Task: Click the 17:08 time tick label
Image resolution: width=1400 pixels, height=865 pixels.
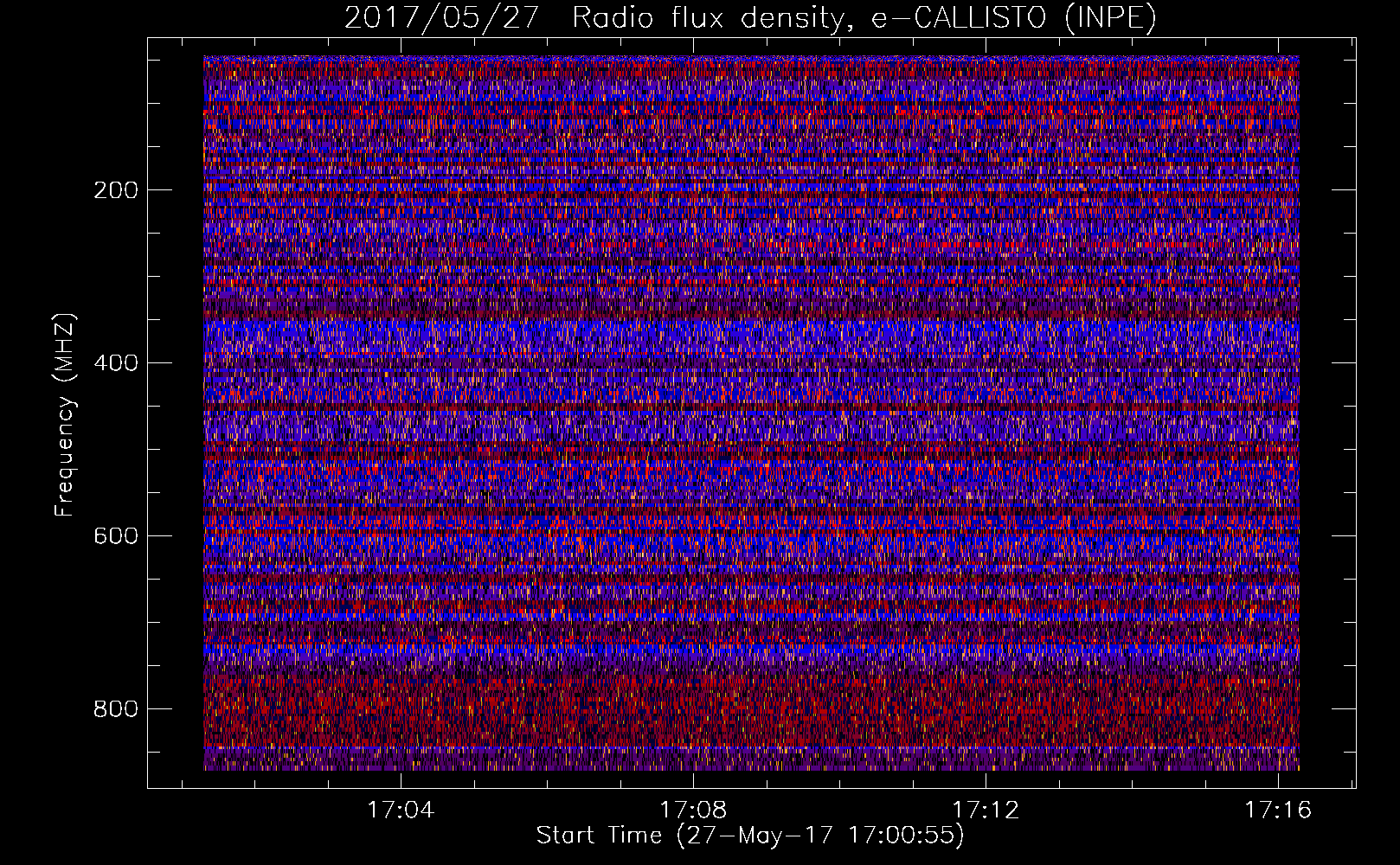Action: point(693,811)
